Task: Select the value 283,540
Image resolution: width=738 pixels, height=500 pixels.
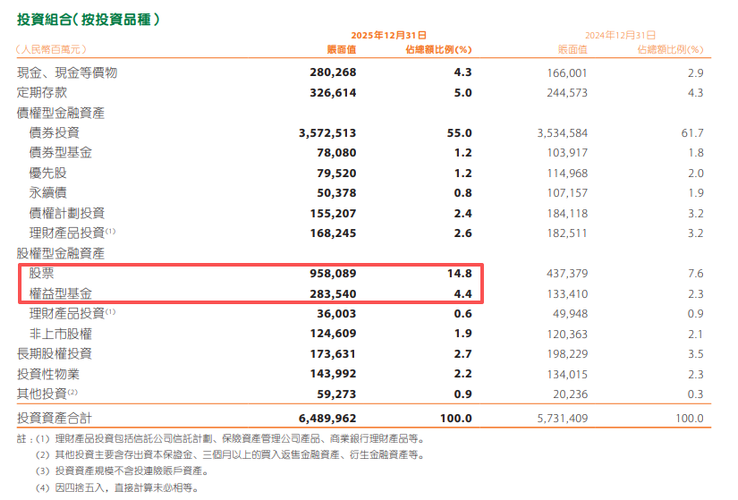Action: 333,294
